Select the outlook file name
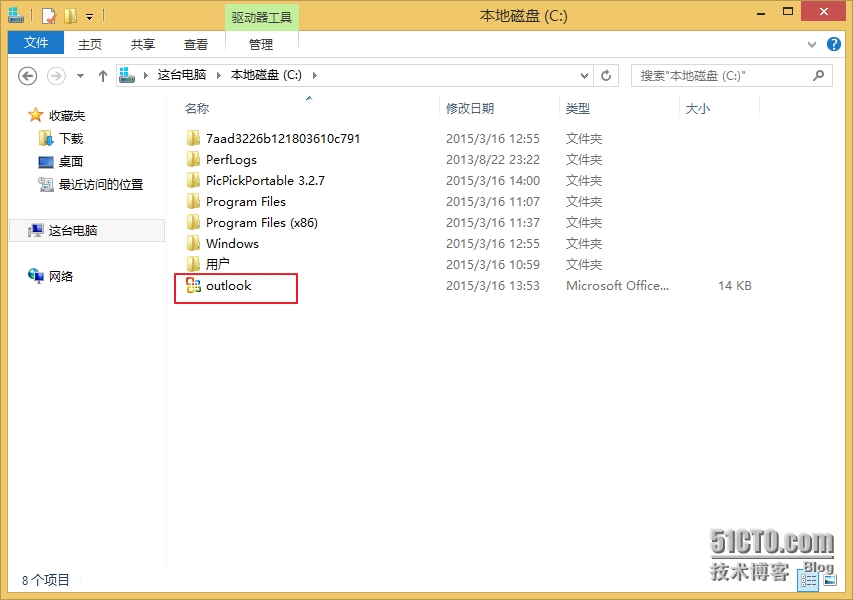 pos(228,286)
